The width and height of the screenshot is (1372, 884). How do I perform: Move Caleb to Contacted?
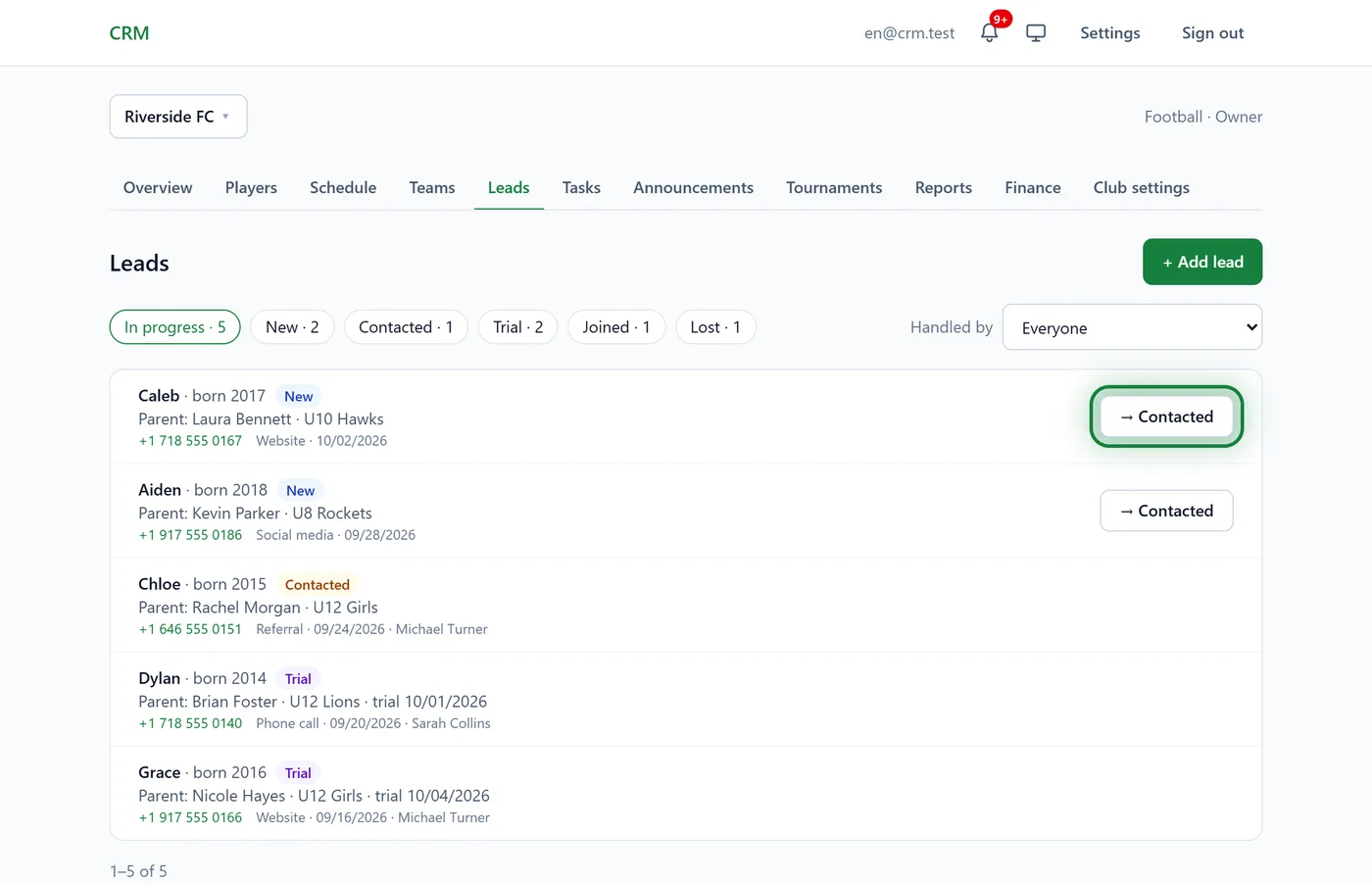1166,417
